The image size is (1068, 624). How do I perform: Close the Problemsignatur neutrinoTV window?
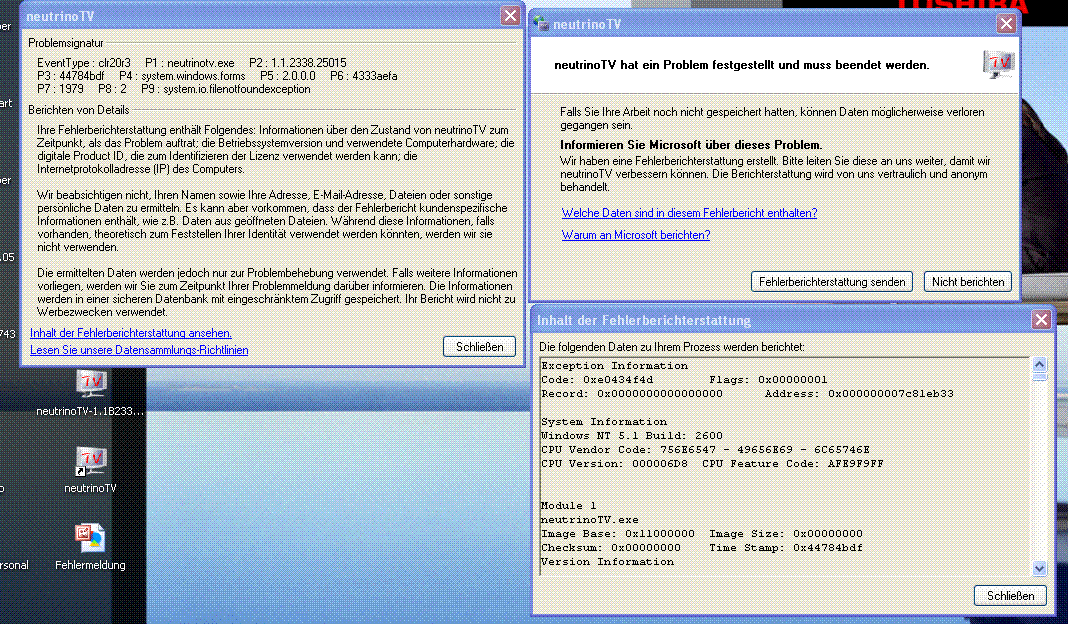coord(510,16)
